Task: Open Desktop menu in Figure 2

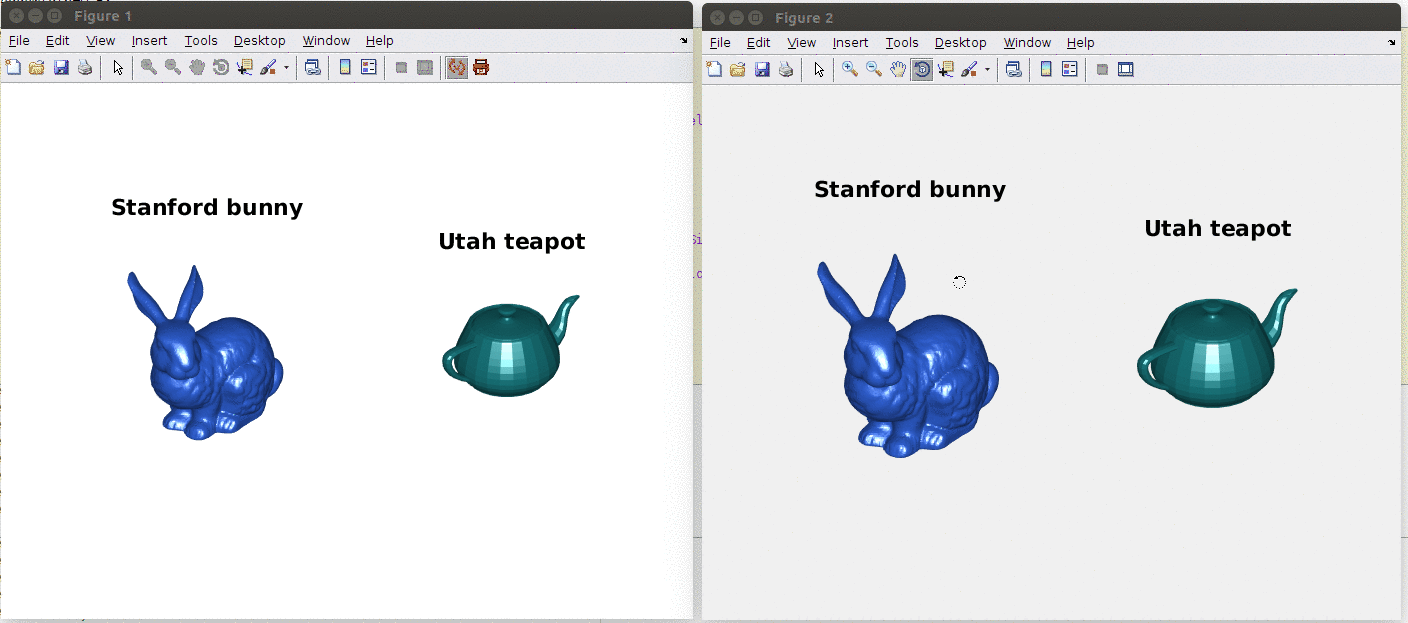Action: [961, 43]
